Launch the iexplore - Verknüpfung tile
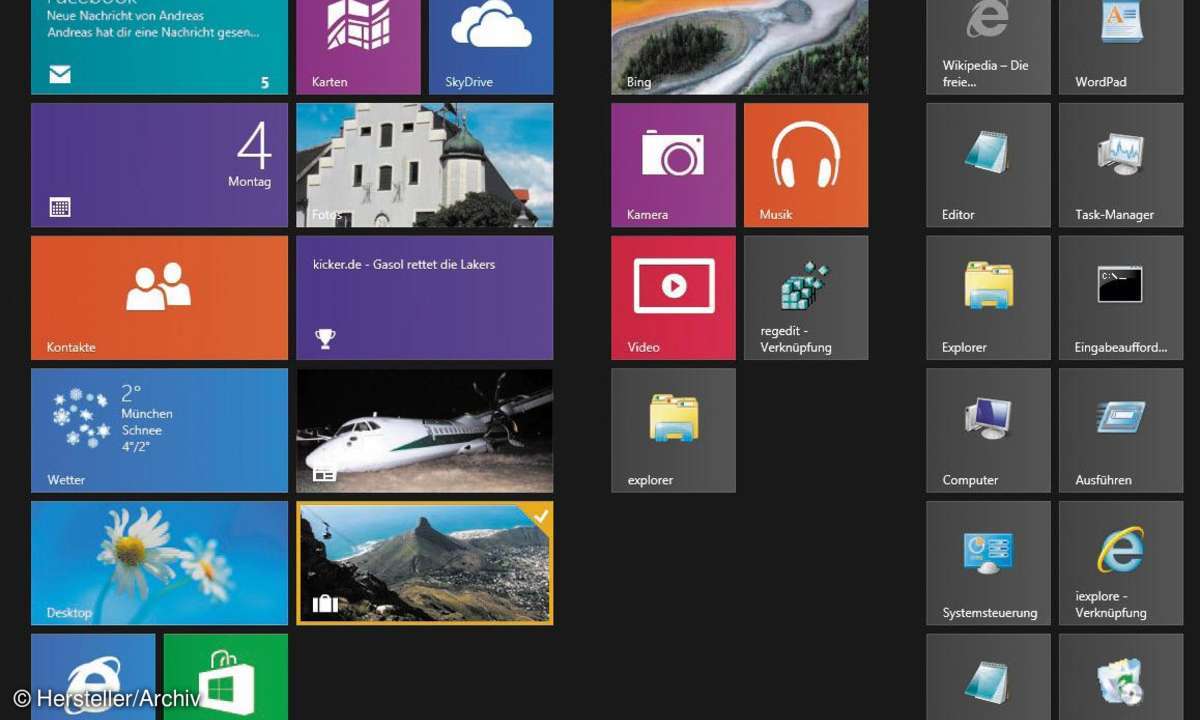 coord(1121,563)
